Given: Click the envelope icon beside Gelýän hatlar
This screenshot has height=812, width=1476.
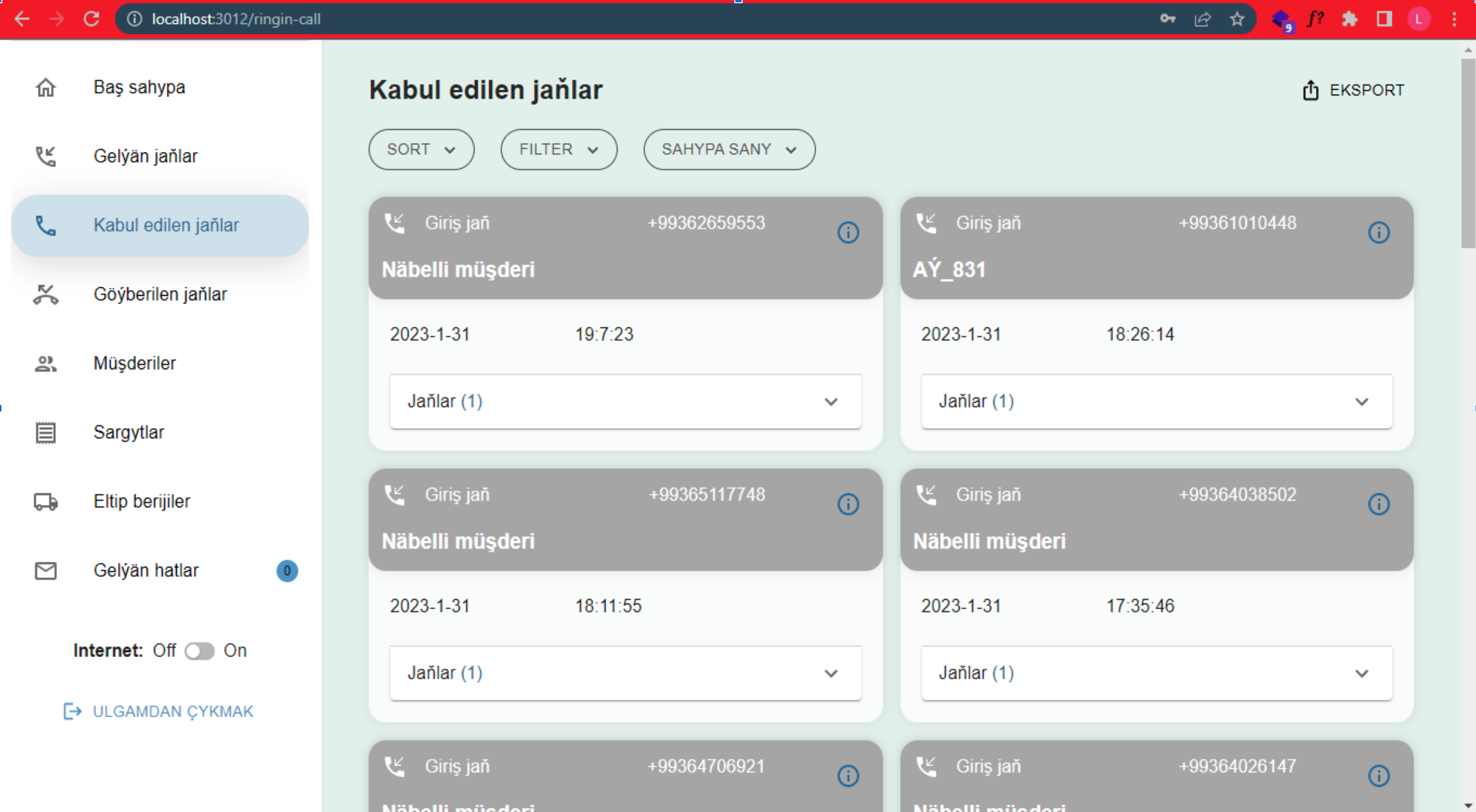Looking at the screenshot, I should 45,571.
